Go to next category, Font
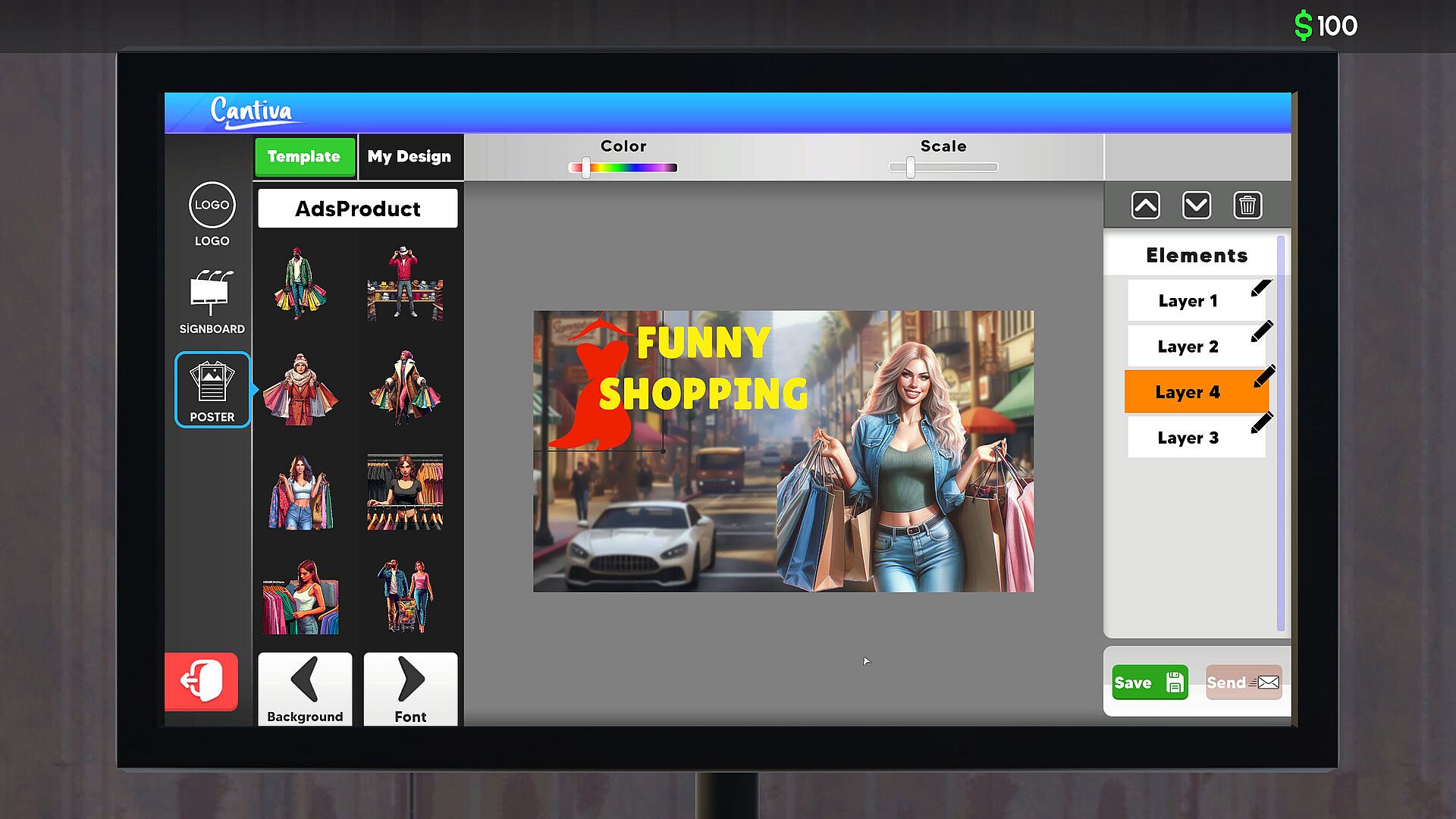1456x819 pixels. (x=410, y=688)
